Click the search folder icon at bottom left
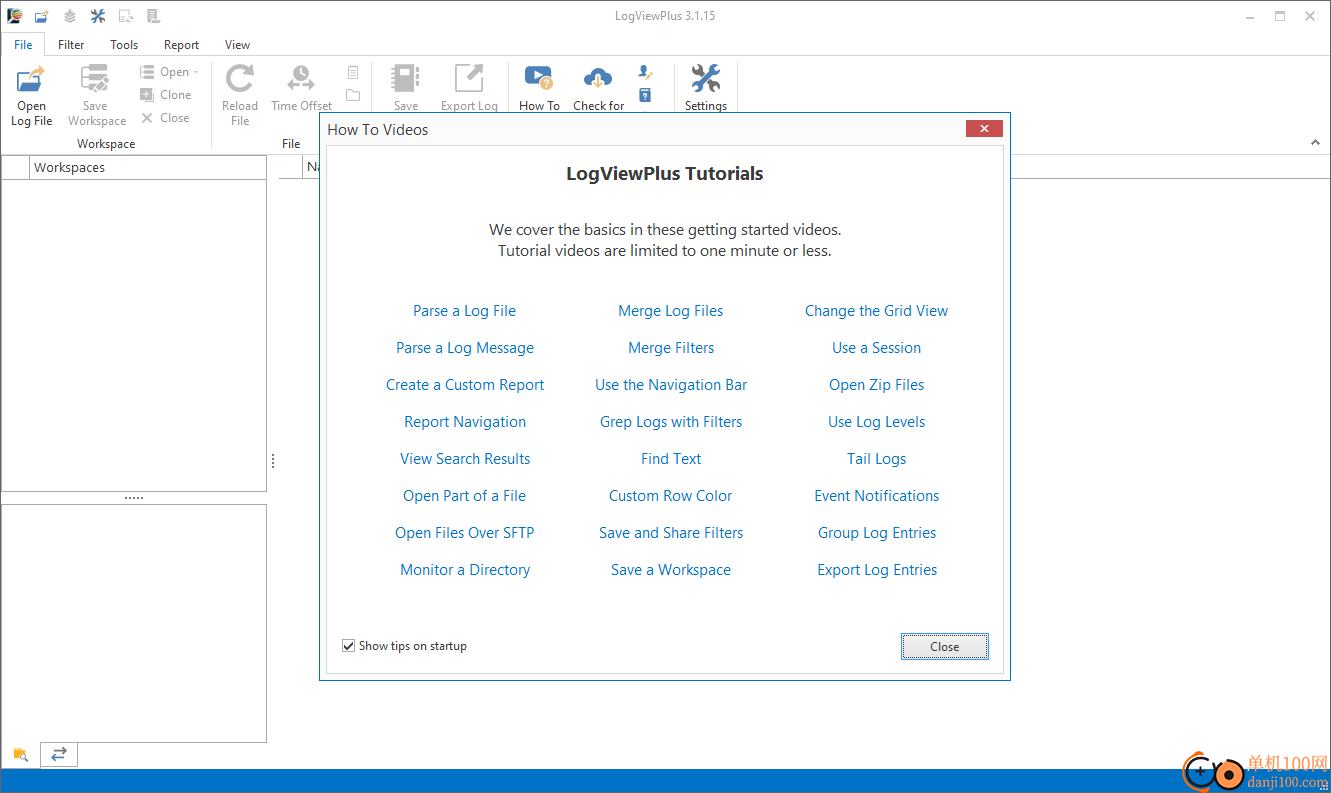The width and height of the screenshot is (1331, 793). point(20,755)
